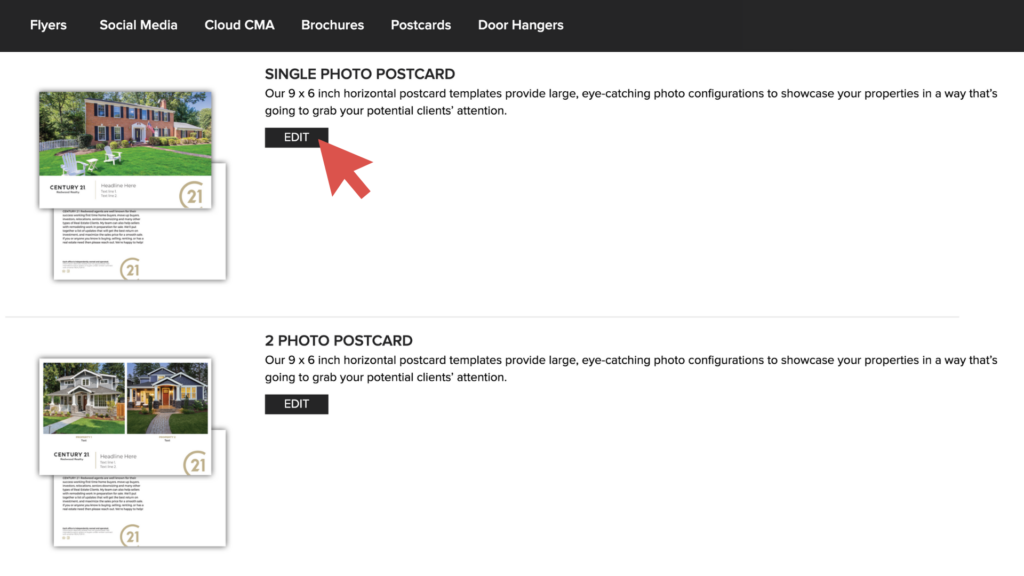Go to the Social Media section
Viewport: 1024px width, 576px height.
click(138, 25)
